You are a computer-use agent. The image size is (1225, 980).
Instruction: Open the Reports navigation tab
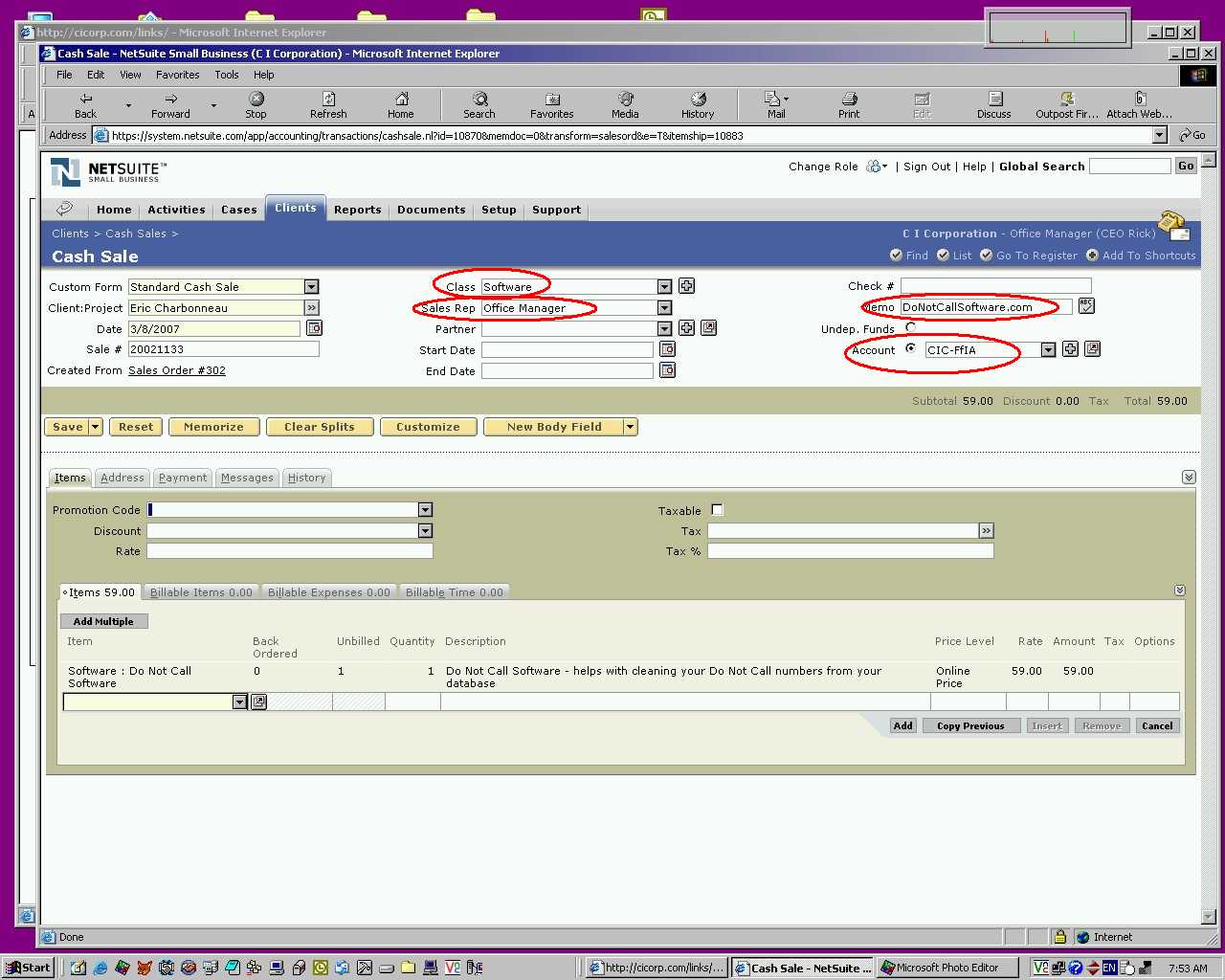click(357, 210)
